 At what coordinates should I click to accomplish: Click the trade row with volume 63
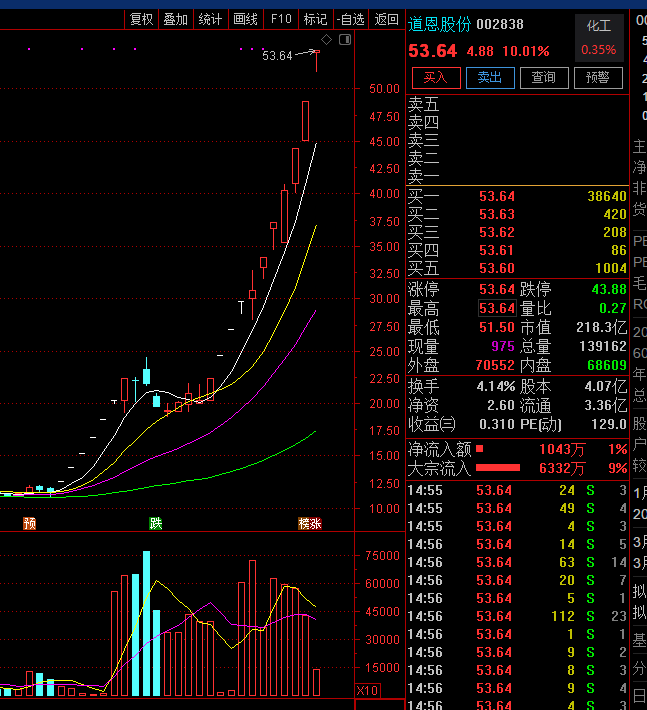coord(517,562)
